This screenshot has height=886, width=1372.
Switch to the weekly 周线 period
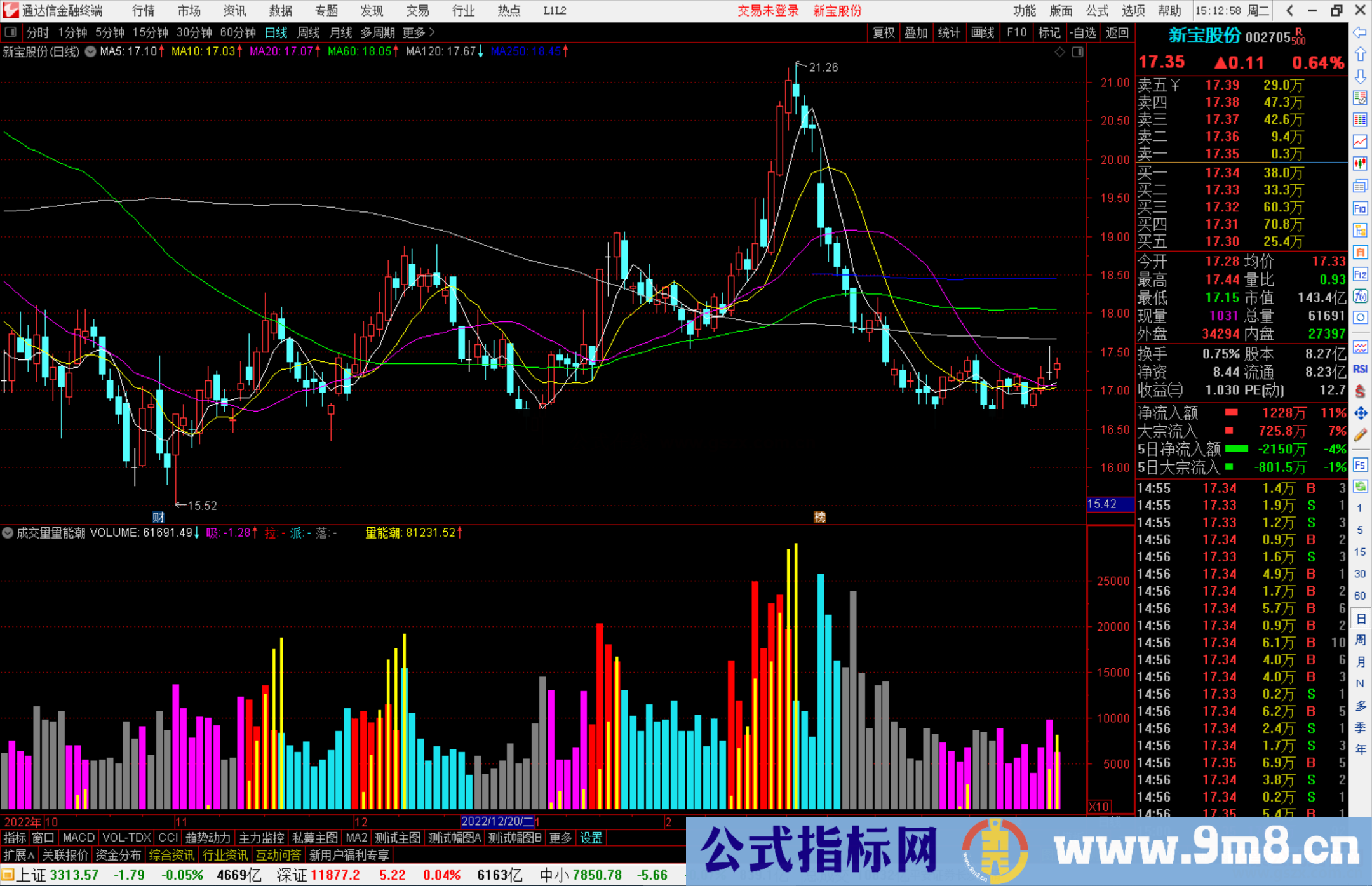309,32
